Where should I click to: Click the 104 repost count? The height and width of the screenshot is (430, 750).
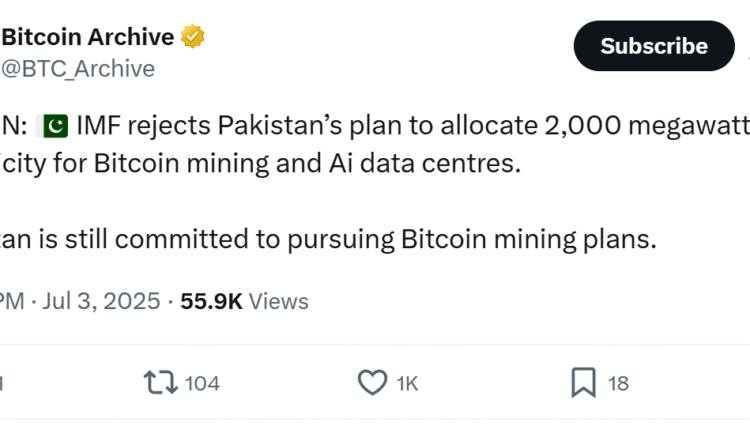(203, 383)
